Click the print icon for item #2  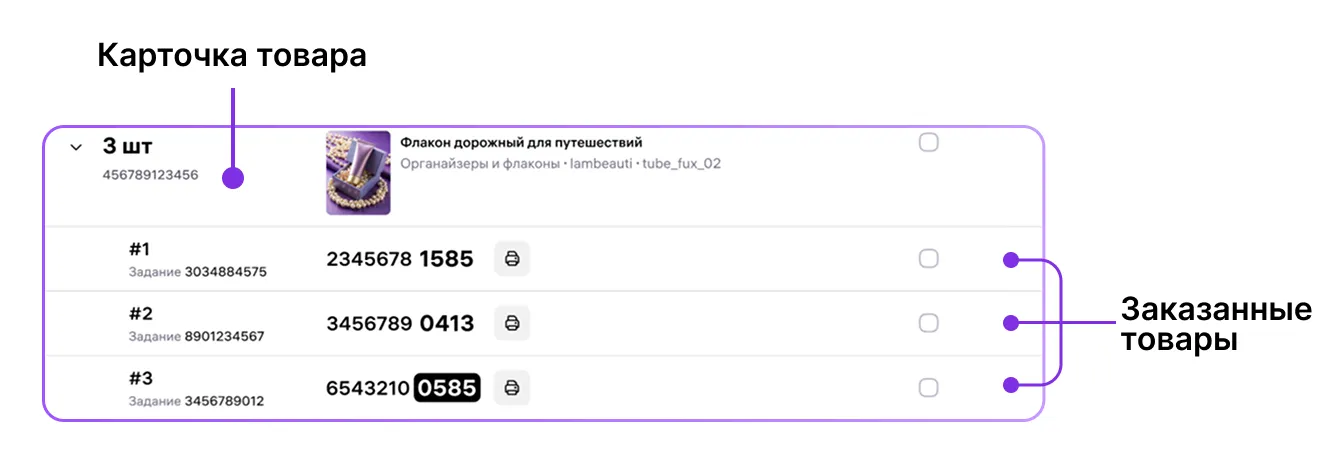512,323
